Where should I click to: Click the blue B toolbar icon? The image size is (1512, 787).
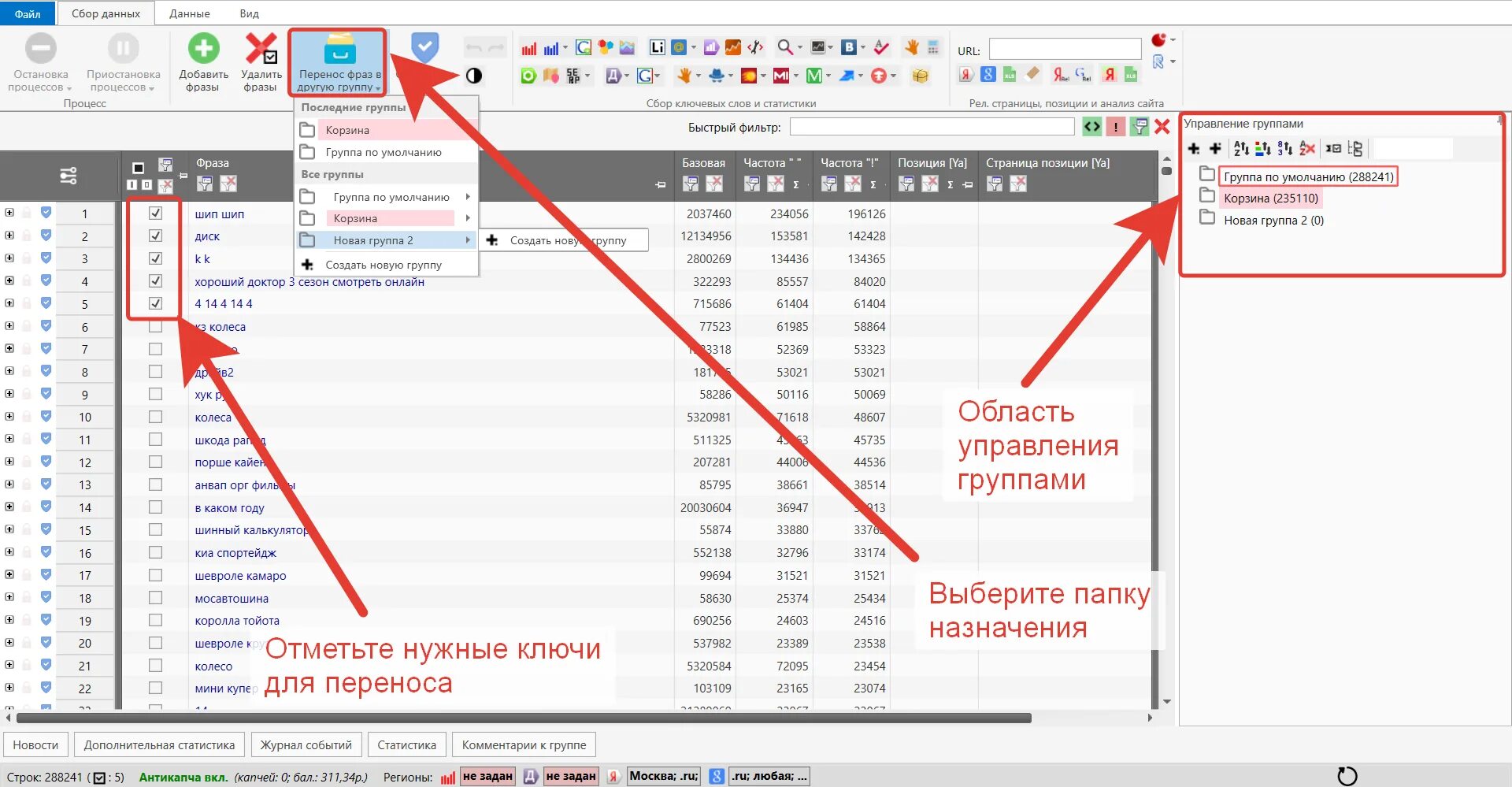coord(848,47)
